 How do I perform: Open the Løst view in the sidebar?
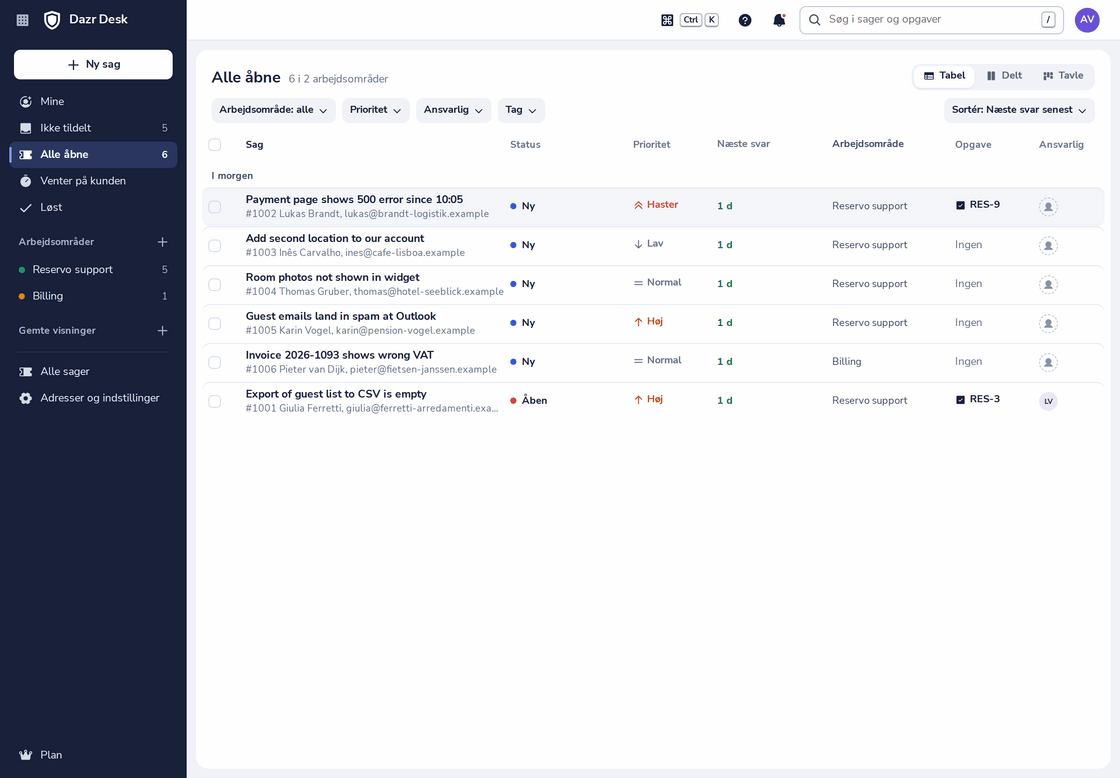(x=93, y=207)
